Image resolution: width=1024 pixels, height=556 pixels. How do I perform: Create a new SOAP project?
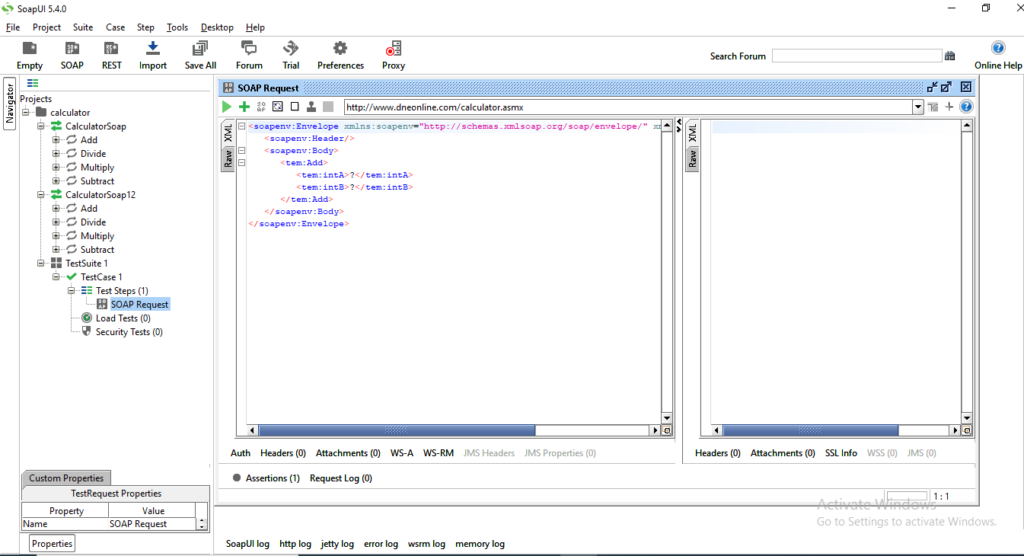click(72, 49)
